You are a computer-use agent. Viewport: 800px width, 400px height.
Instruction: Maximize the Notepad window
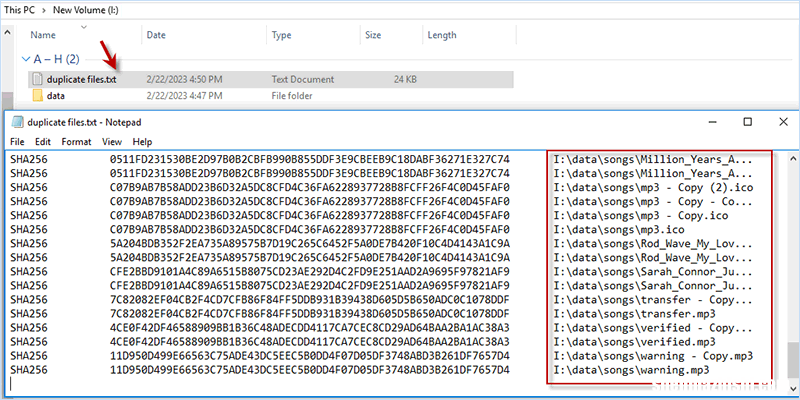tap(747, 121)
